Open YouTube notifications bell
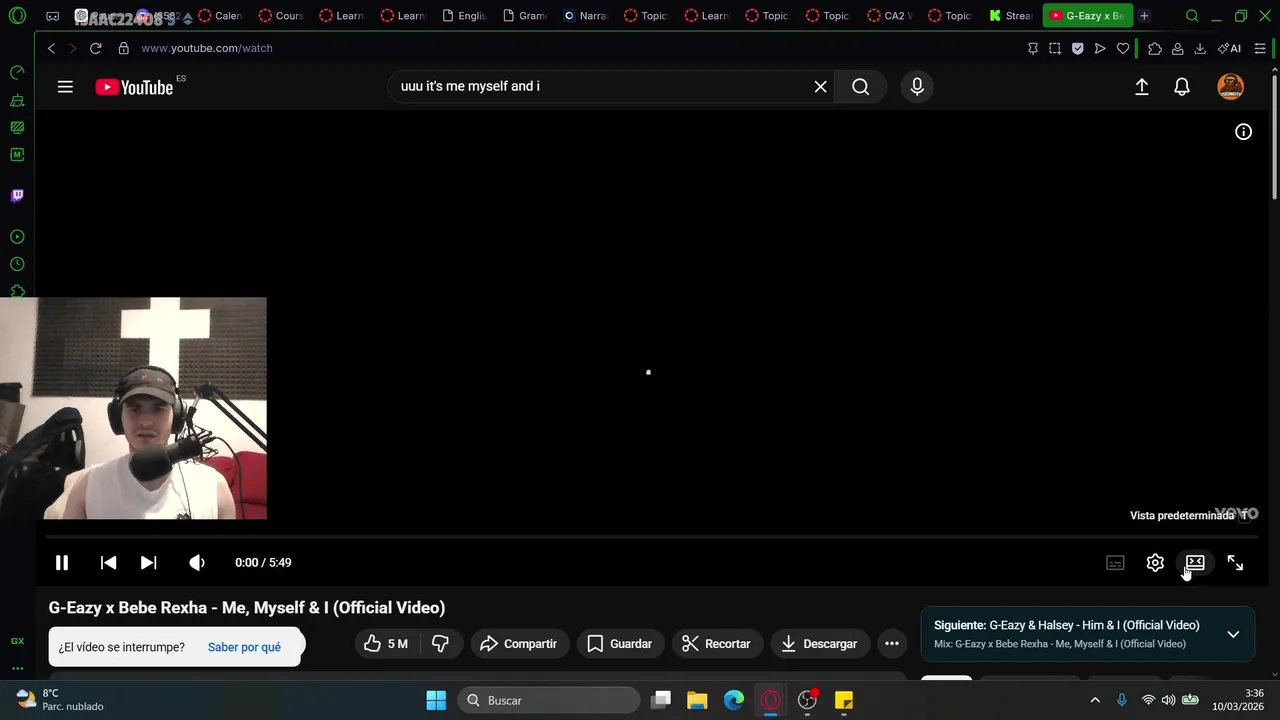The image size is (1280, 720). (x=1182, y=87)
